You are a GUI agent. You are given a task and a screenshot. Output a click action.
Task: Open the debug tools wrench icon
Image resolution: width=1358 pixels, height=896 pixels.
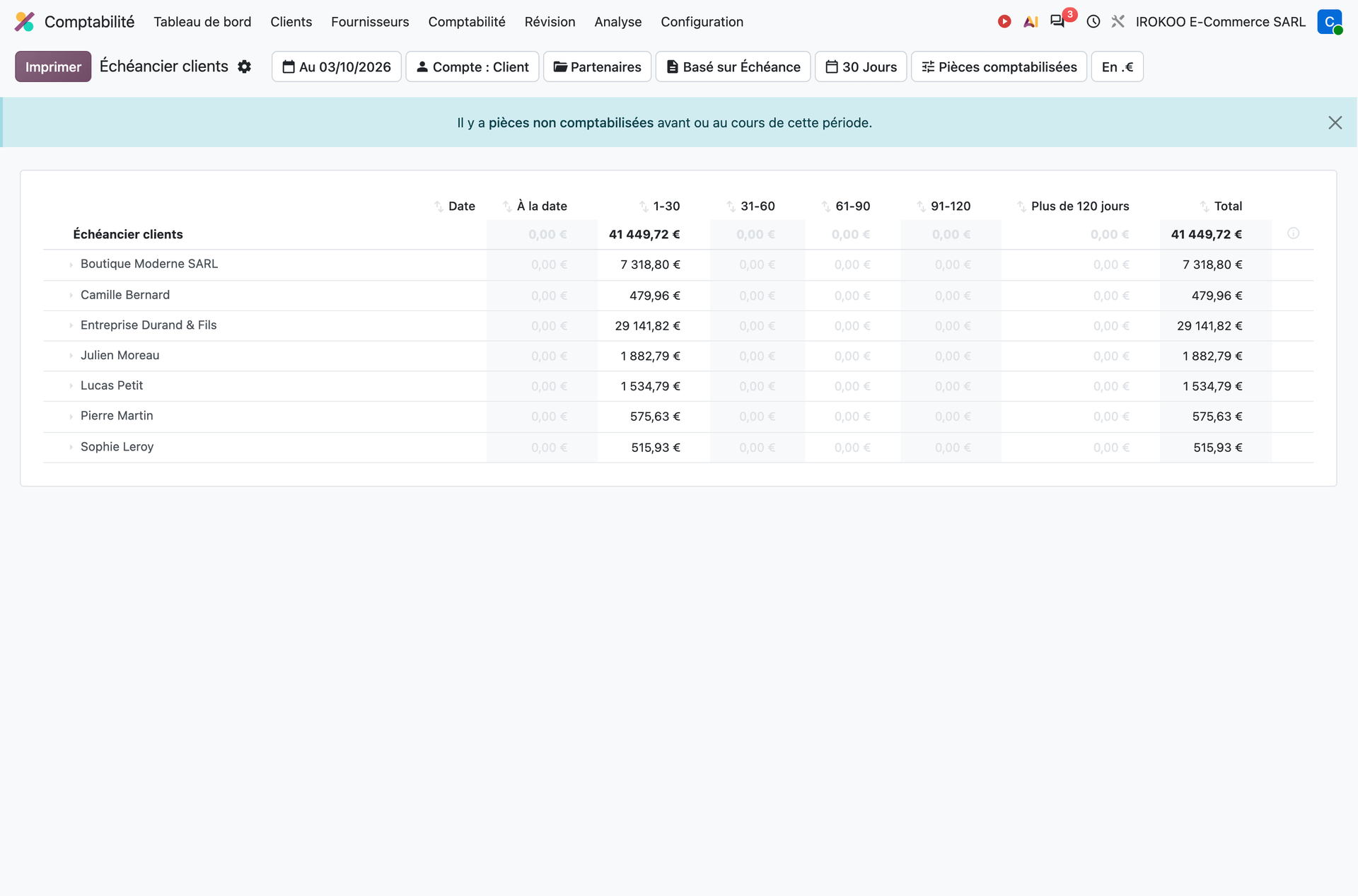pyautogui.click(x=1118, y=22)
